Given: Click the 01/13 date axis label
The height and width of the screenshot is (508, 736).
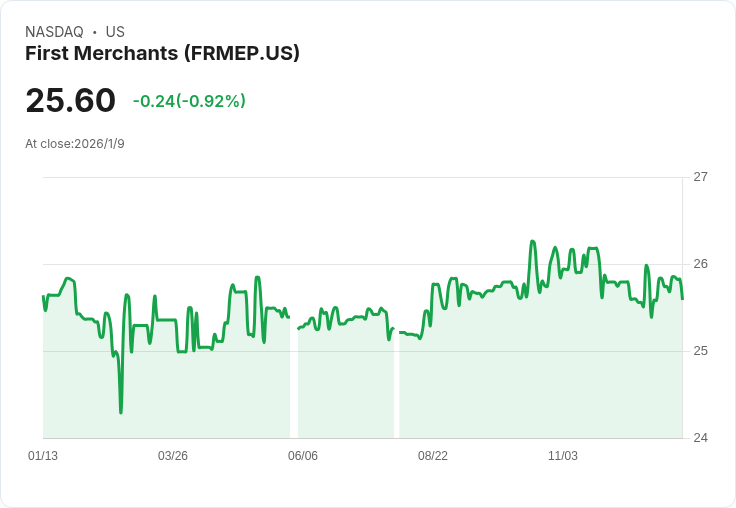Looking at the screenshot, I should (43, 456).
